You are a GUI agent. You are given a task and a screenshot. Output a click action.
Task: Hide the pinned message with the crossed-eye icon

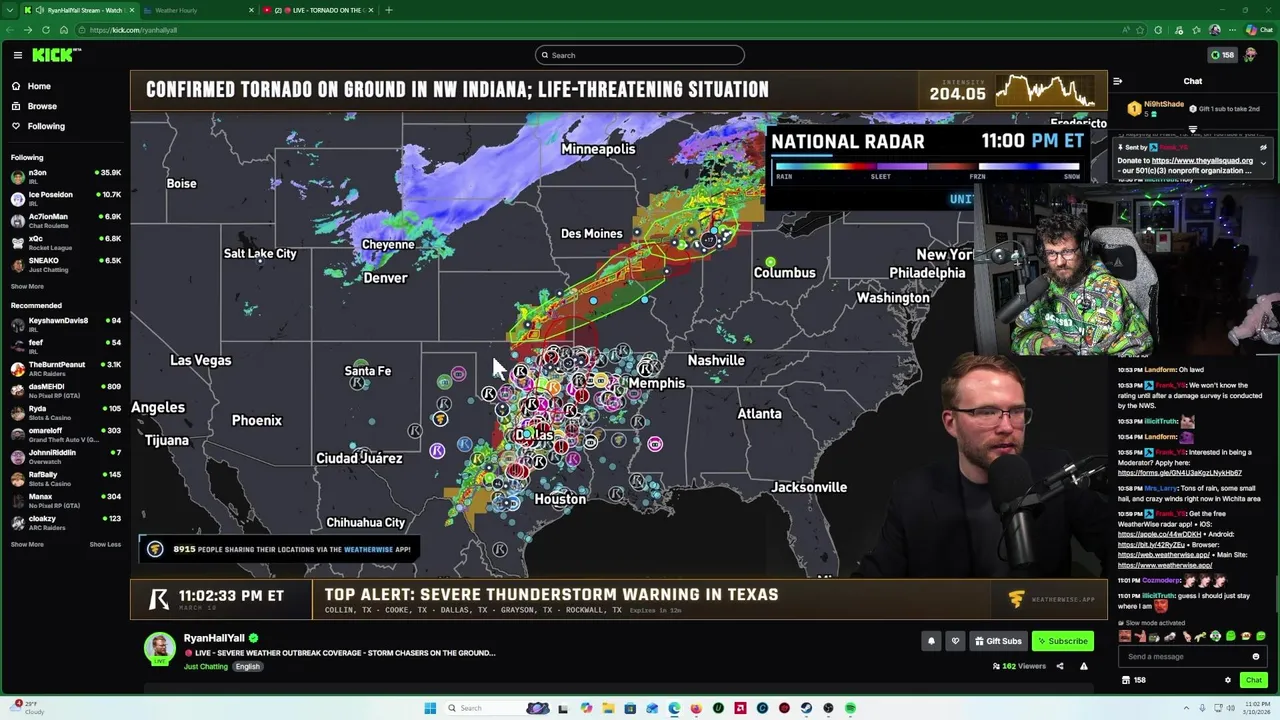coord(1263,147)
